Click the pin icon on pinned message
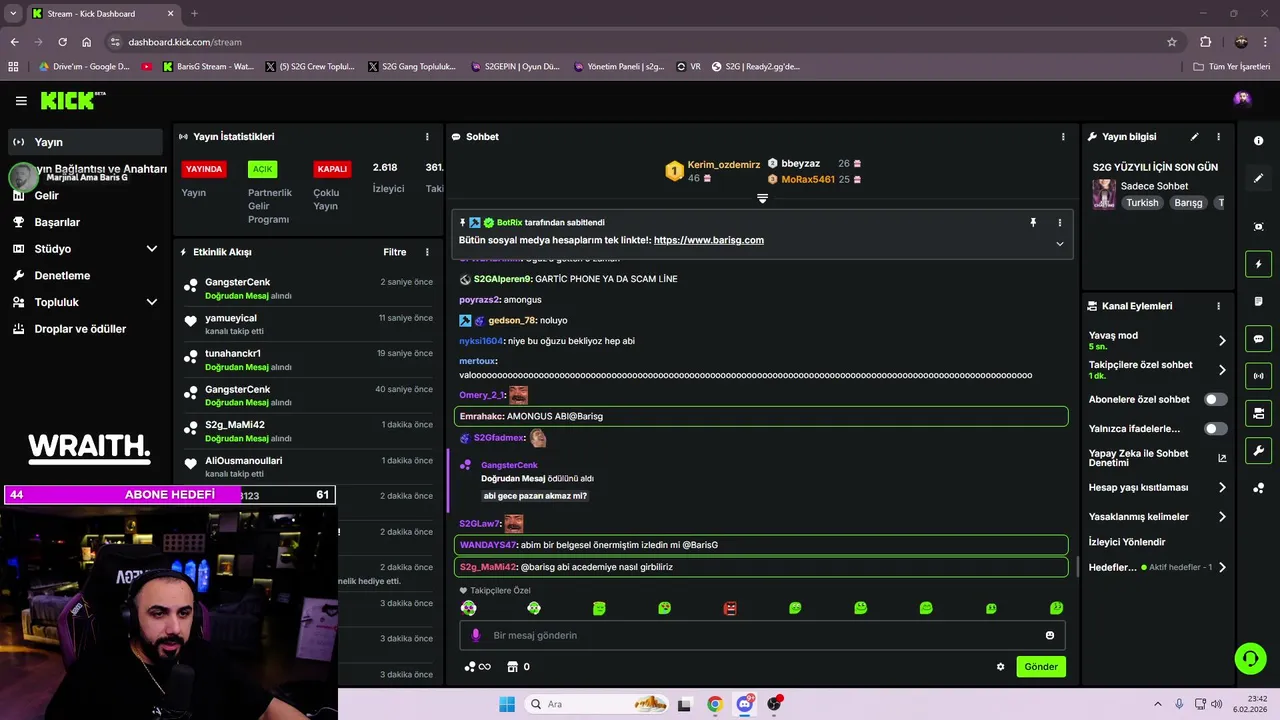 1033,223
